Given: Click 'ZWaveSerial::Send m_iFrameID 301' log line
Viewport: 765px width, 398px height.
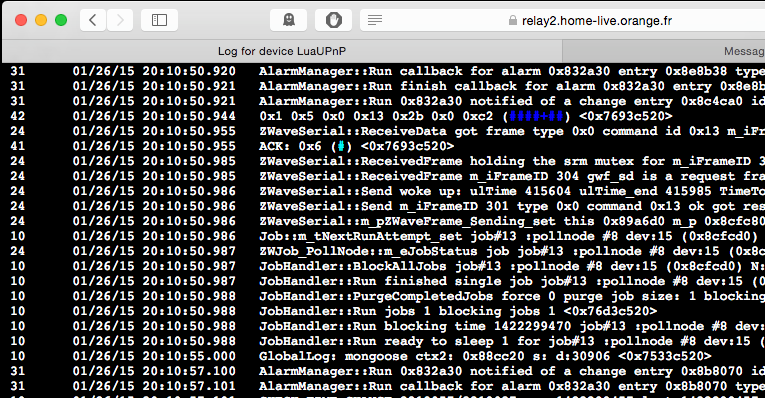Looking at the screenshot, I should [x=512, y=206].
